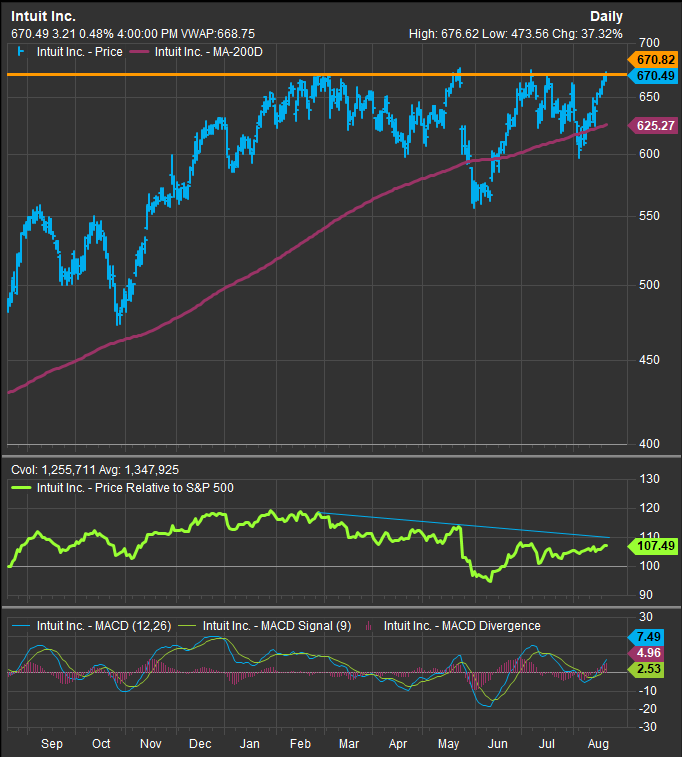The width and height of the screenshot is (682, 757).
Task: Click the -30 MACD axis label
Action: (x=648, y=727)
